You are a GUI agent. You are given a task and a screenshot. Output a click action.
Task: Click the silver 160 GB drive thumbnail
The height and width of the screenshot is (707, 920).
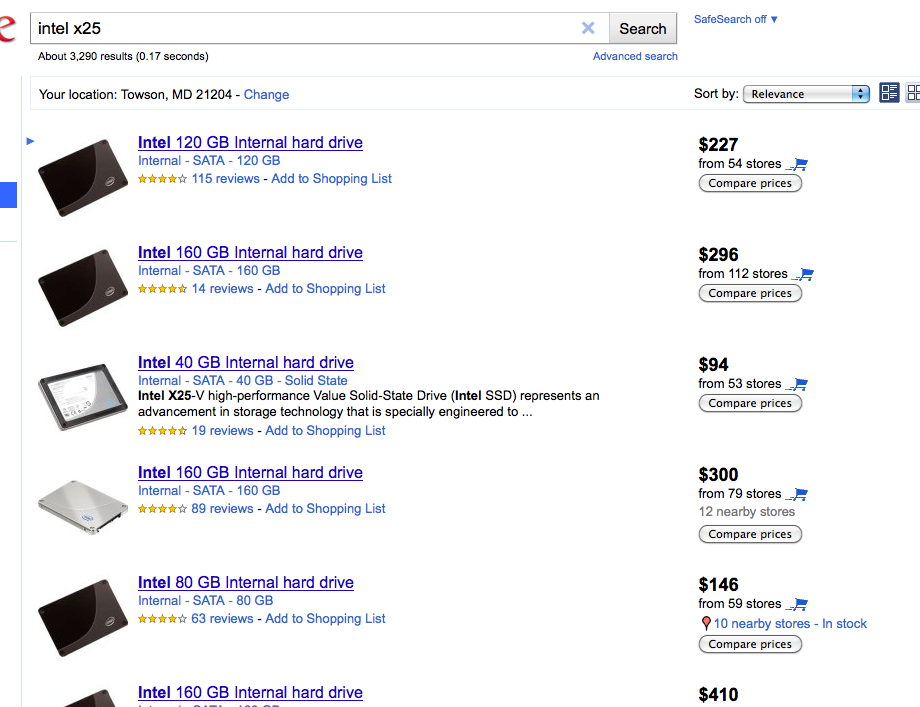point(83,507)
